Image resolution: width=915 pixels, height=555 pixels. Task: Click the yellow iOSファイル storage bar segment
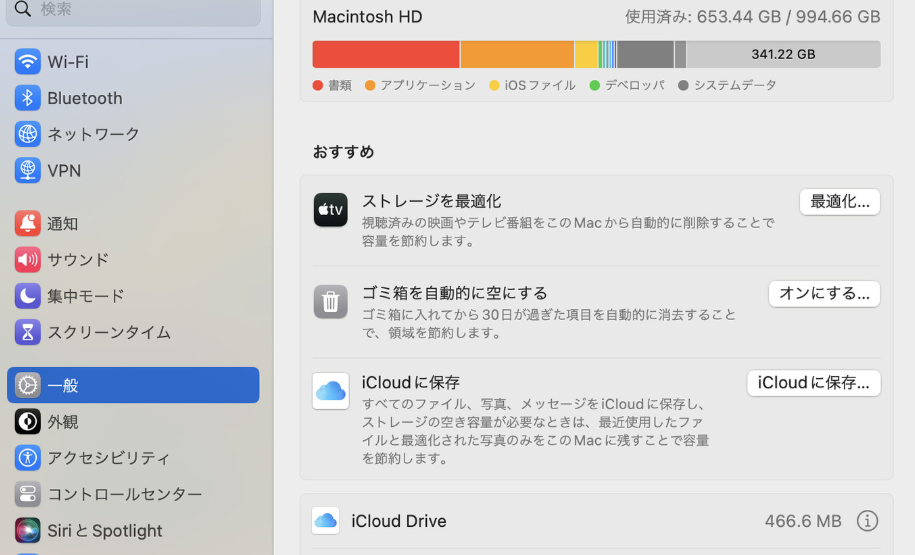click(586, 54)
